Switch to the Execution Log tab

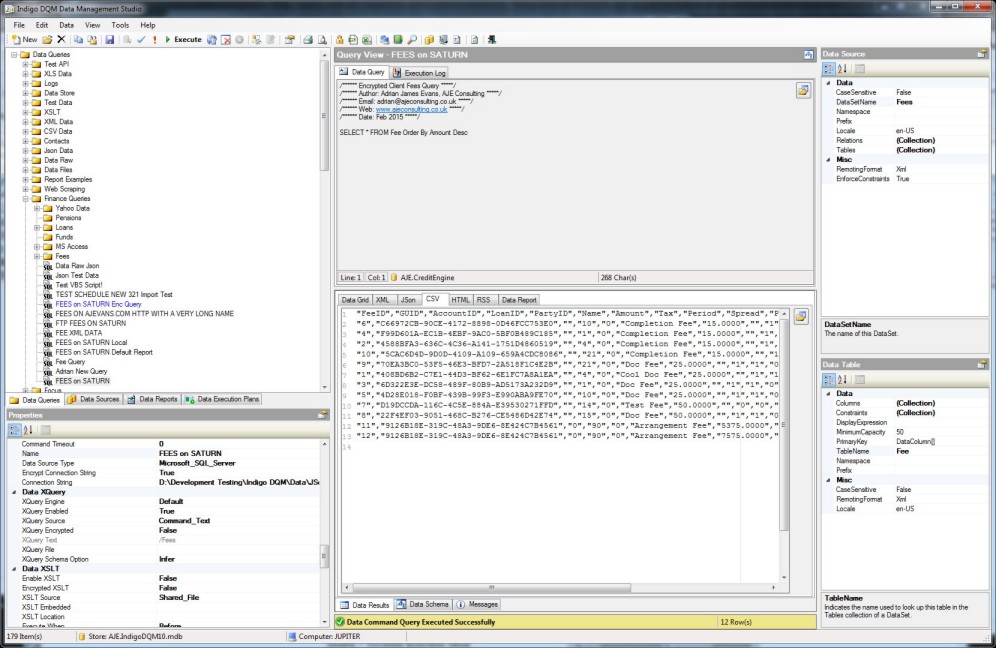pyautogui.click(x=419, y=73)
